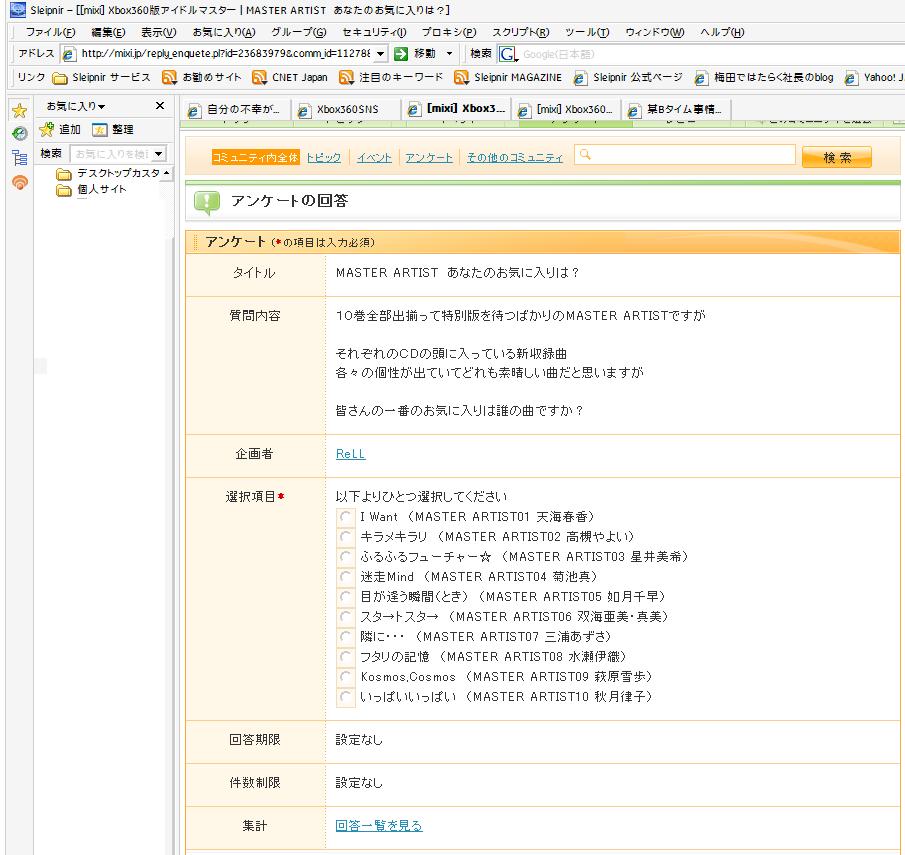Select 隣に… 三浦あずさ radio option
This screenshot has width=905, height=855.
pyautogui.click(x=345, y=637)
